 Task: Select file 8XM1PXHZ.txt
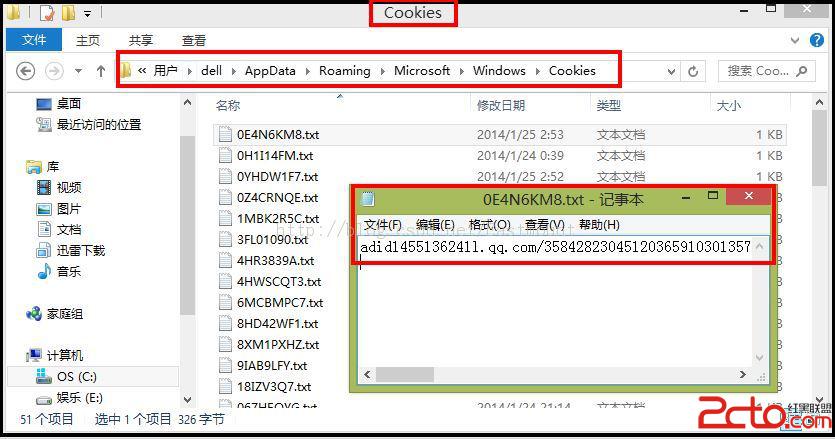pyautogui.click(x=278, y=345)
